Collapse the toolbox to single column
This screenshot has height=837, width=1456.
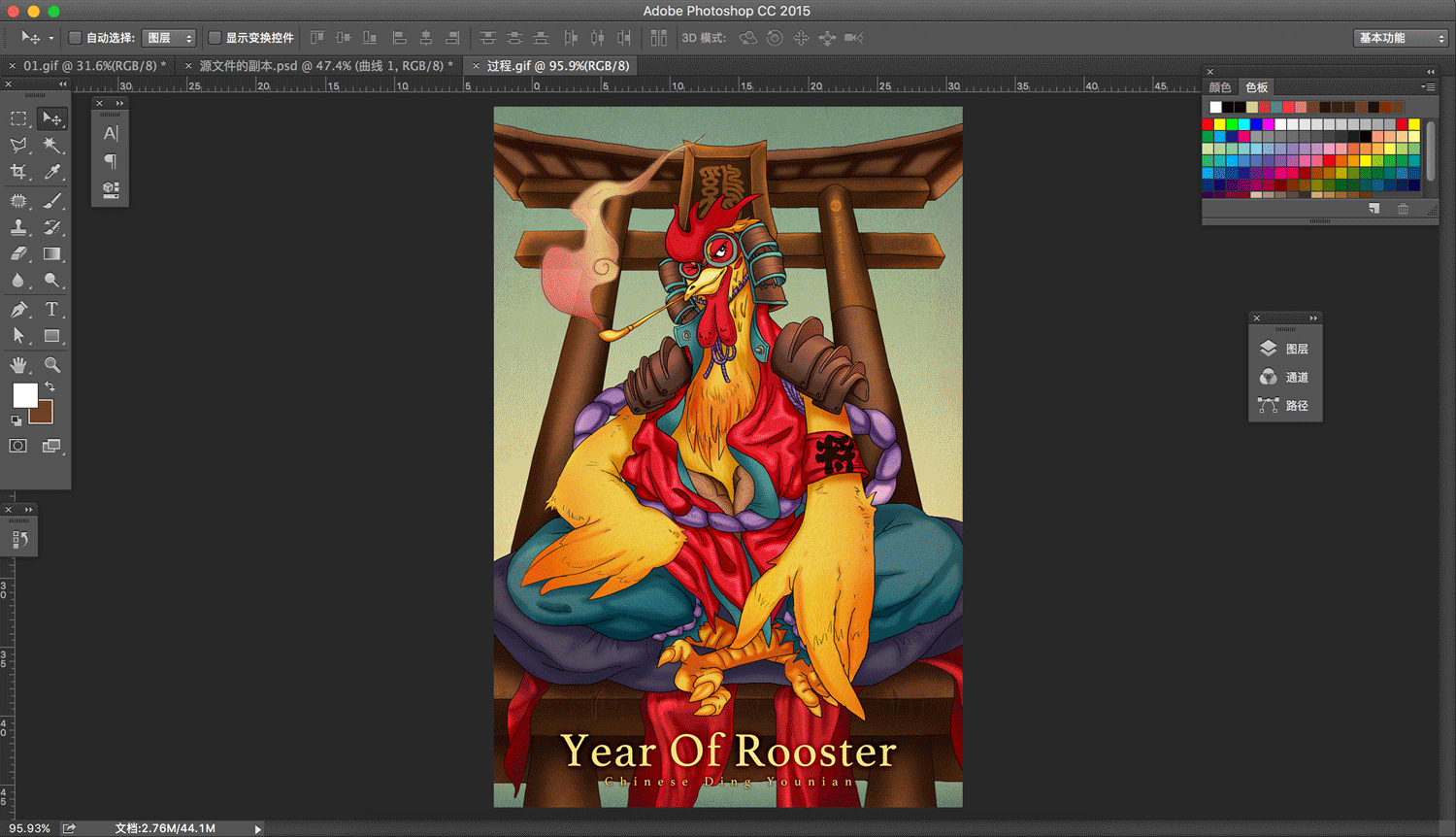(63, 84)
